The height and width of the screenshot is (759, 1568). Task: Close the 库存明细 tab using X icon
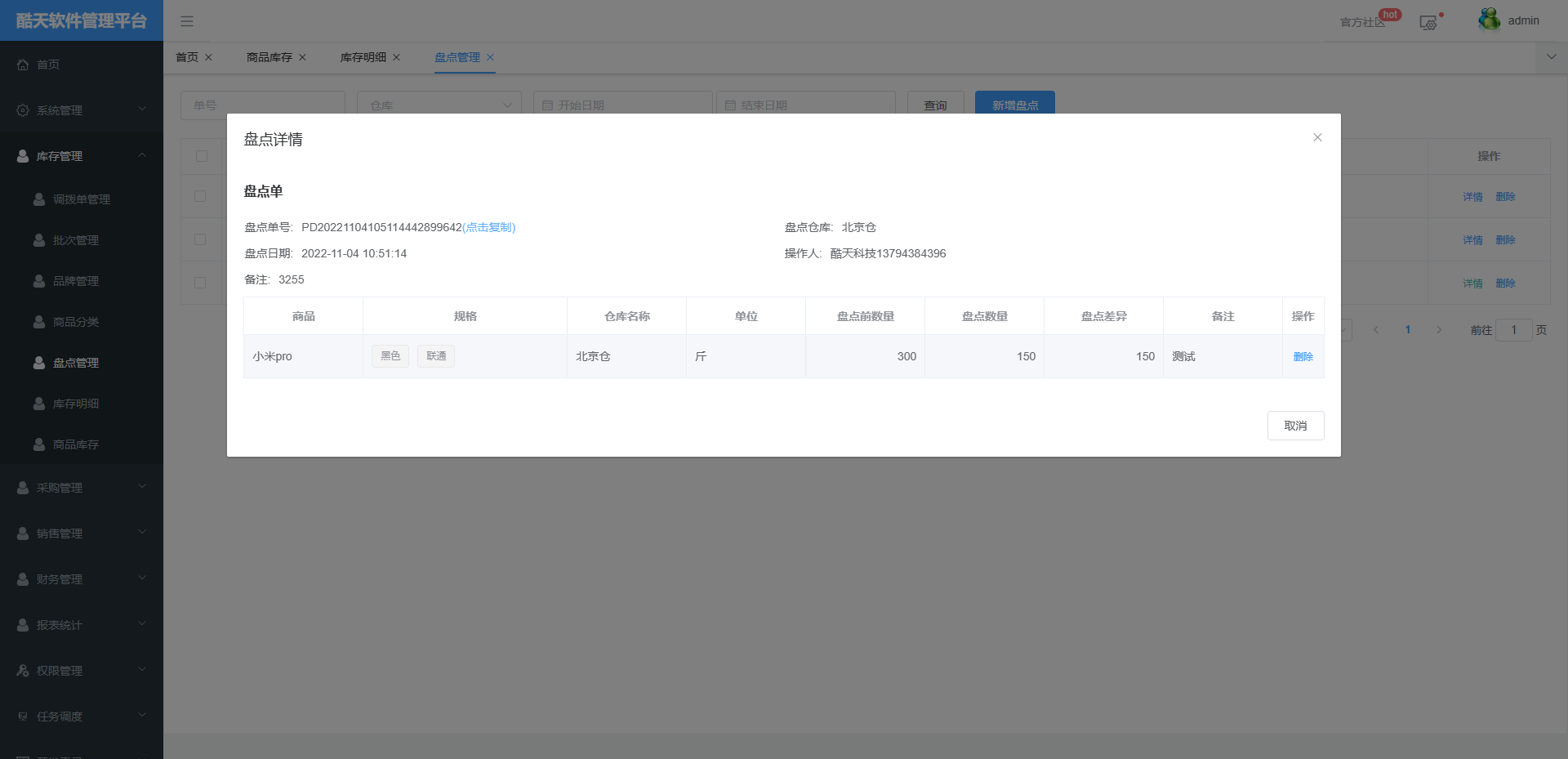pyautogui.click(x=396, y=57)
